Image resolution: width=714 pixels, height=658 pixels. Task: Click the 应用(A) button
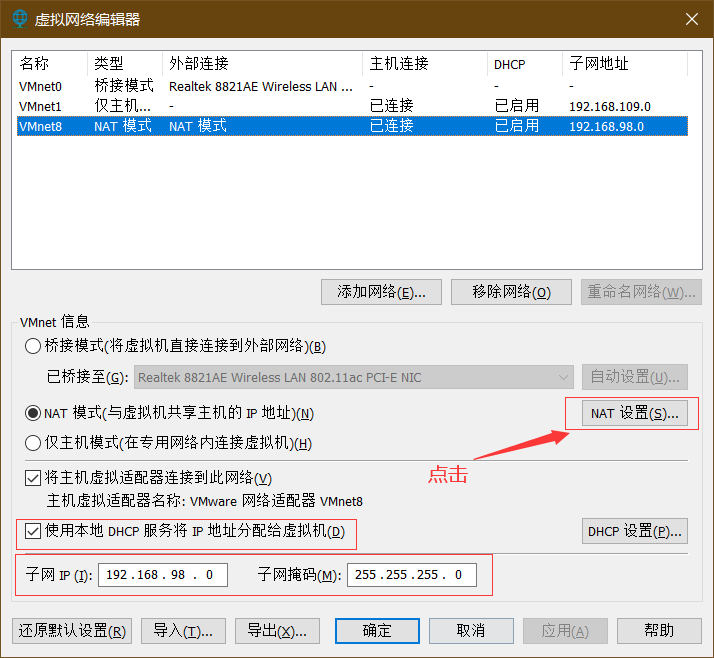click(565, 631)
